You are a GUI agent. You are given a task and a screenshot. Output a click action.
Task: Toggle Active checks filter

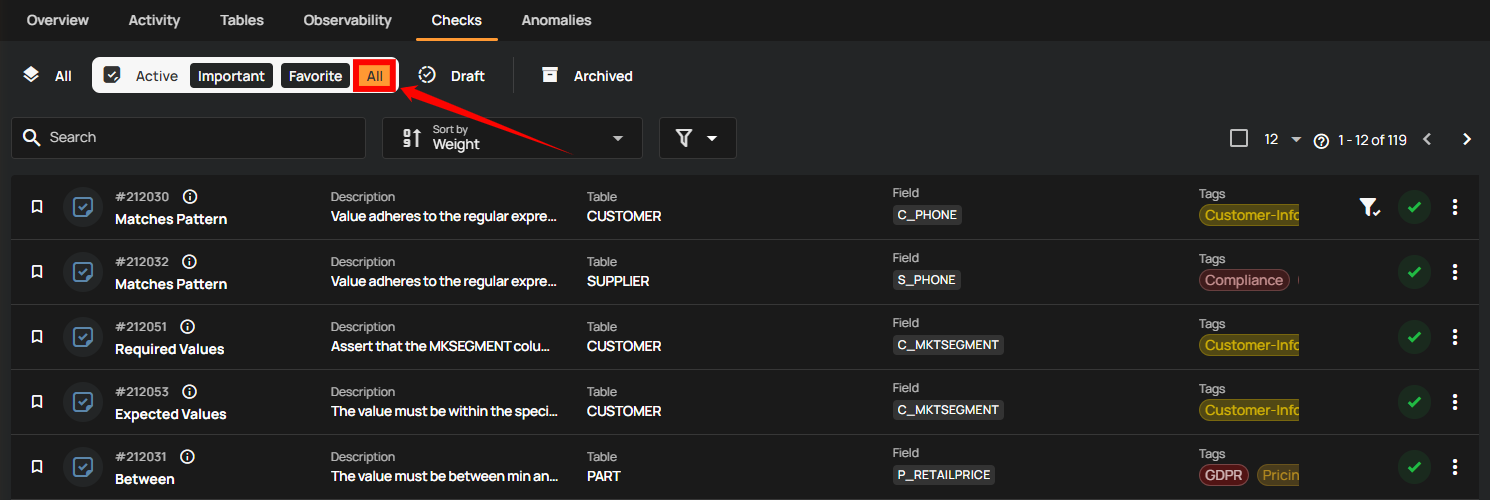point(141,76)
